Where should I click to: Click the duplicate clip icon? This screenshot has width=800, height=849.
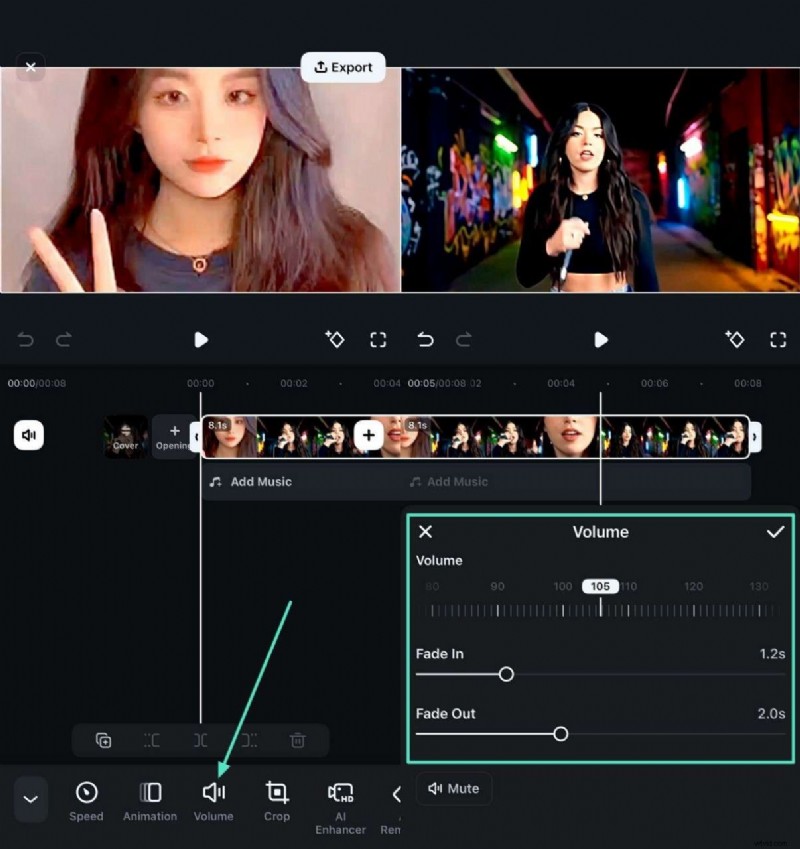pyautogui.click(x=103, y=740)
